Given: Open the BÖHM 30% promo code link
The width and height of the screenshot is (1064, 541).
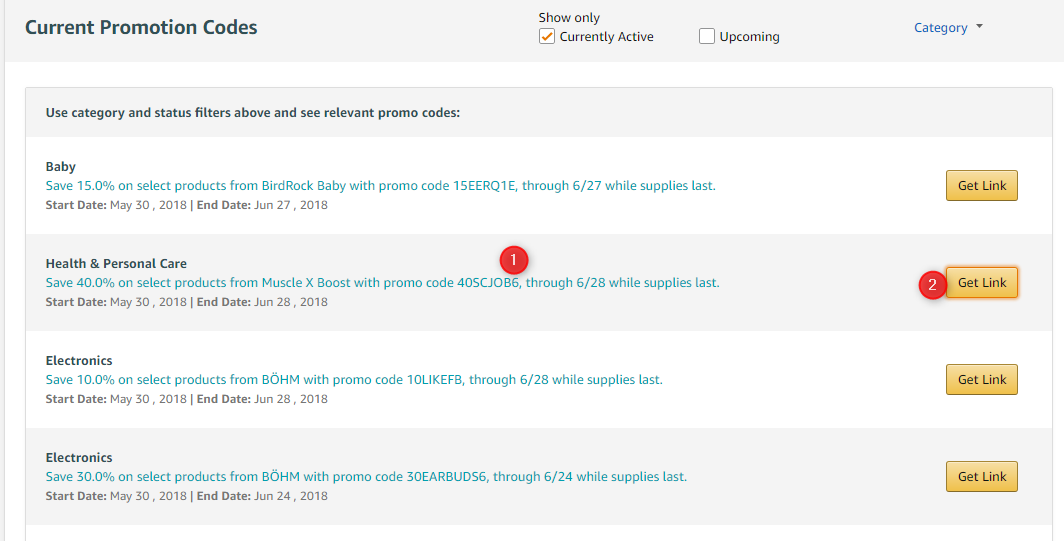Looking at the screenshot, I should [x=366, y=477].
